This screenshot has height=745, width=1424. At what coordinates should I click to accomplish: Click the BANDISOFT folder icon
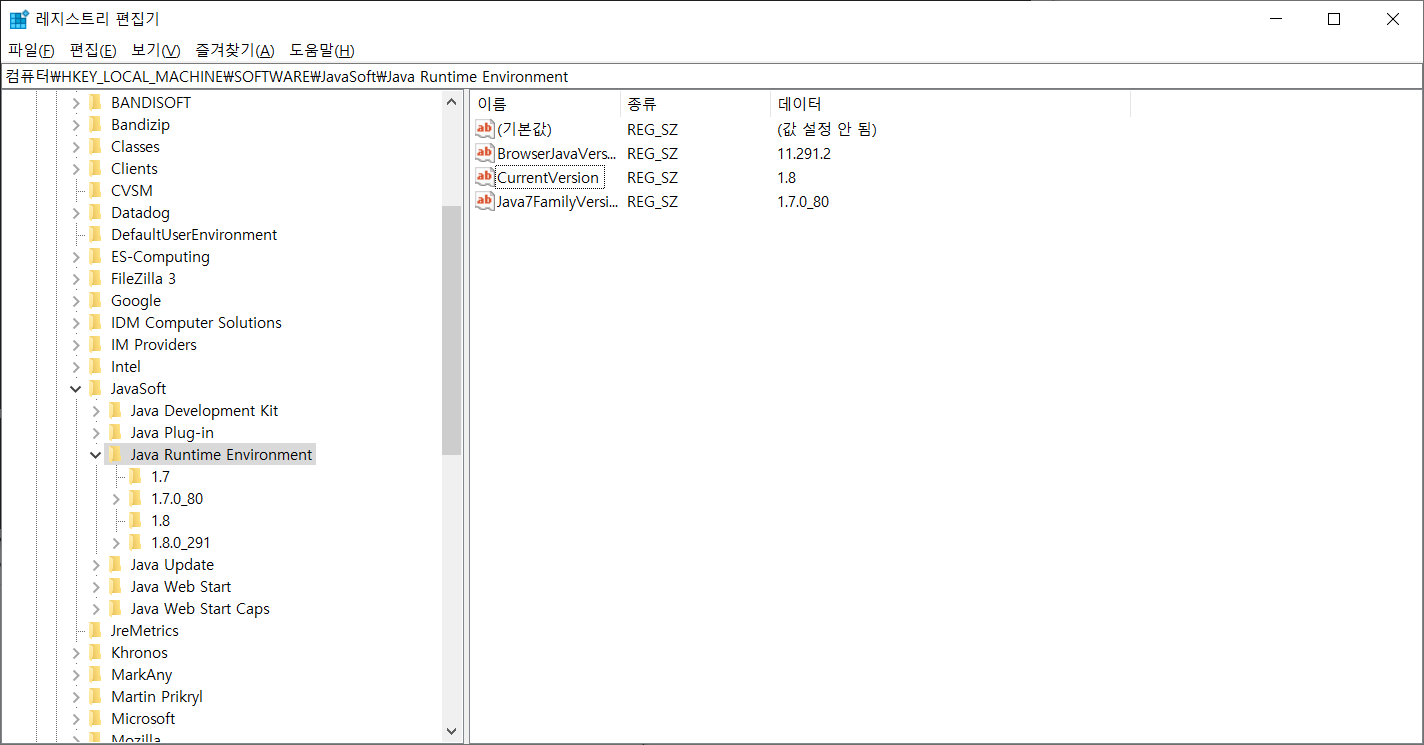click(96, 102)
